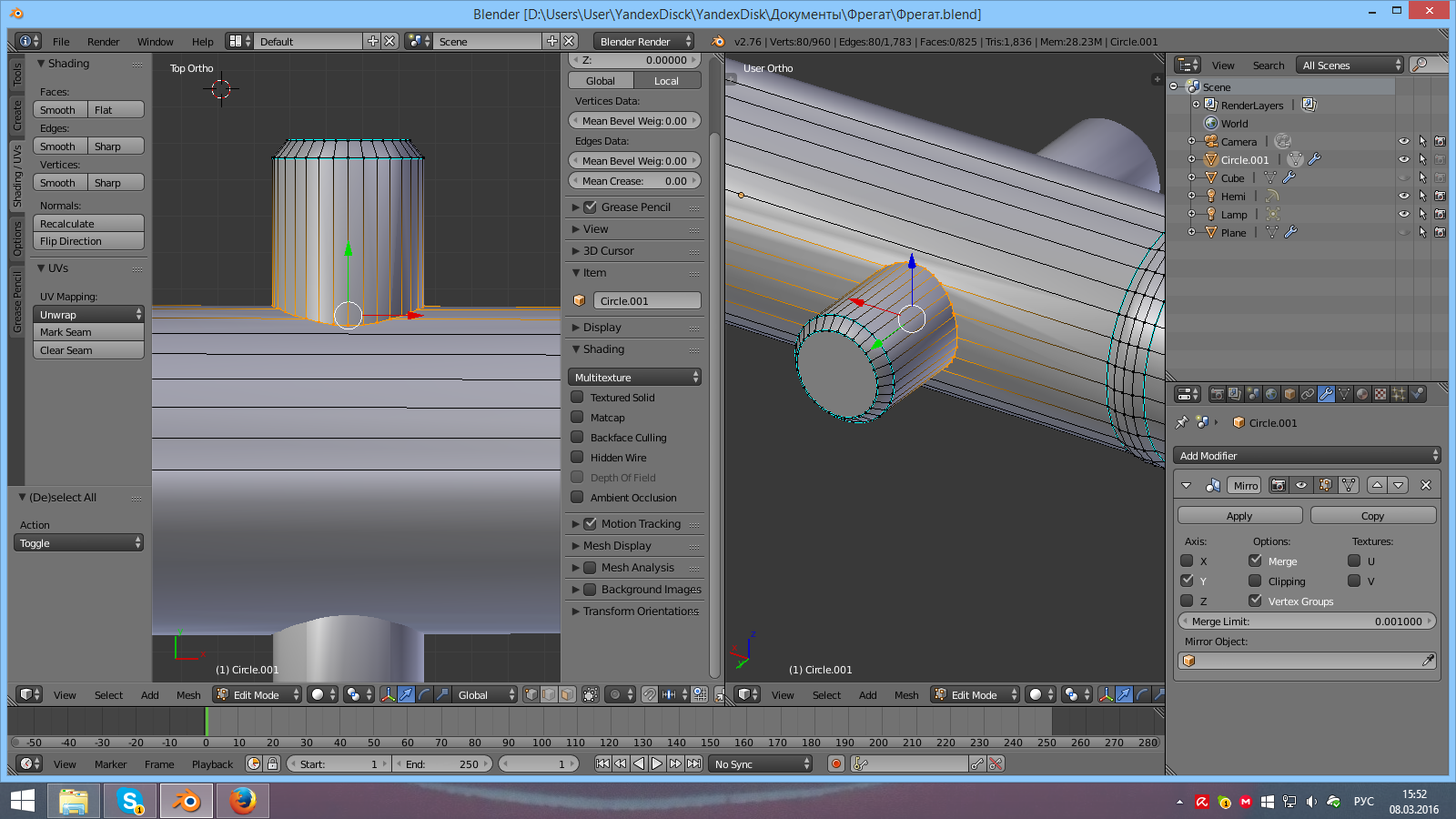This screenshot has width=1456, height=819.
Task: Open Edit Mode selector in left viewport
Action: [257, 694]
